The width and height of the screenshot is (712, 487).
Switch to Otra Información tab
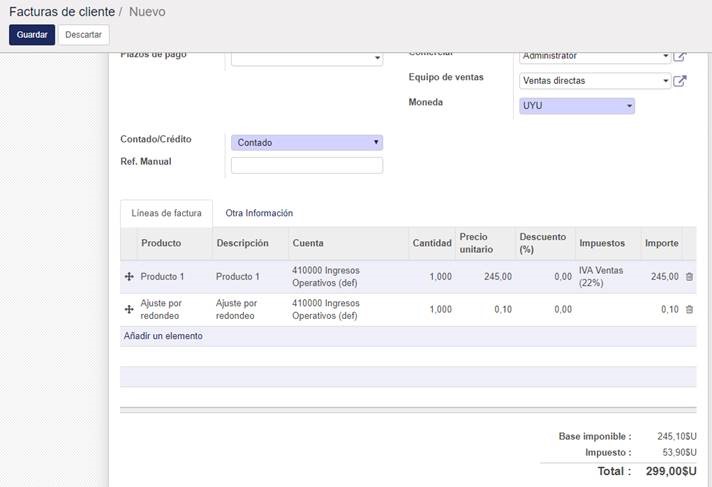pos(259,213)
